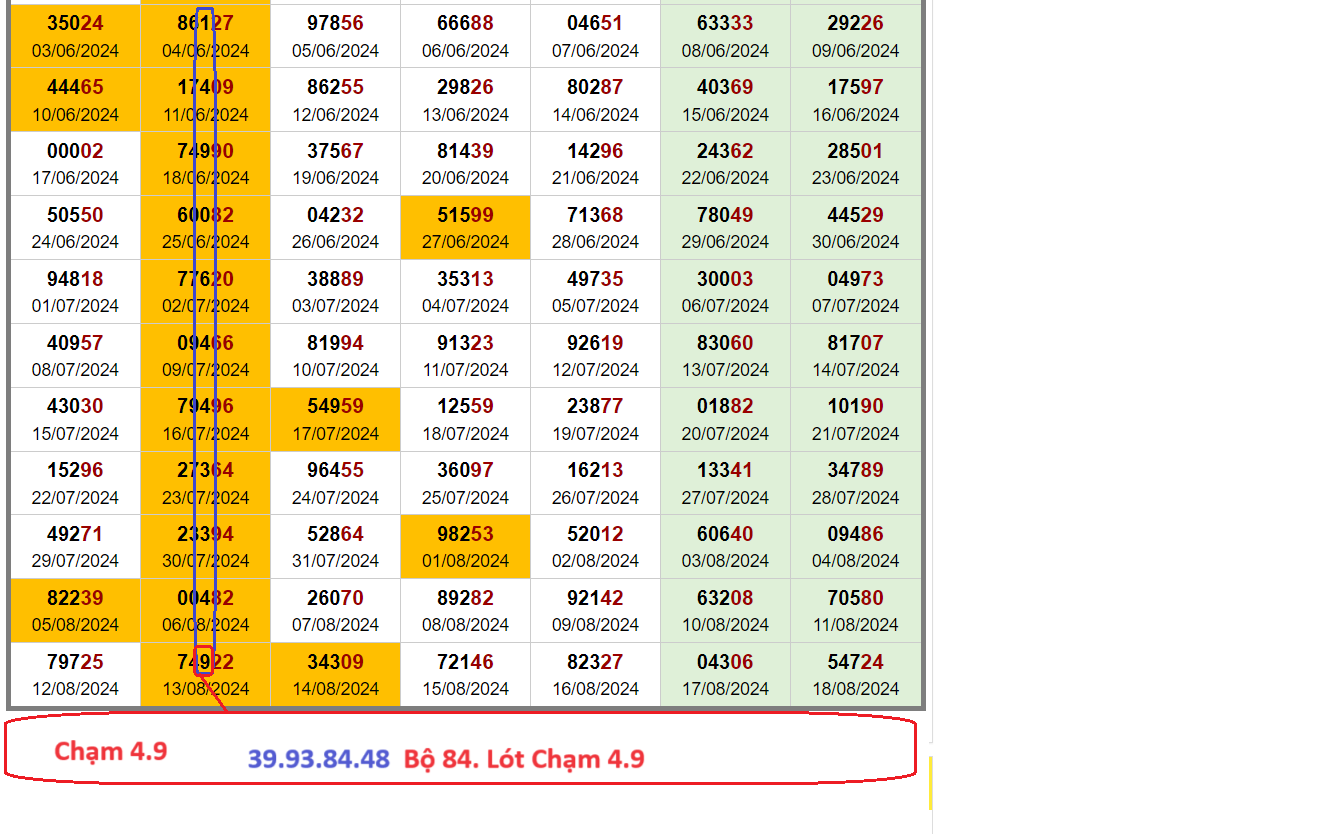This screenshot has width=1337, height=834.
Task: Click the cell dated 19/06/2024
Action: pos(335,164)
